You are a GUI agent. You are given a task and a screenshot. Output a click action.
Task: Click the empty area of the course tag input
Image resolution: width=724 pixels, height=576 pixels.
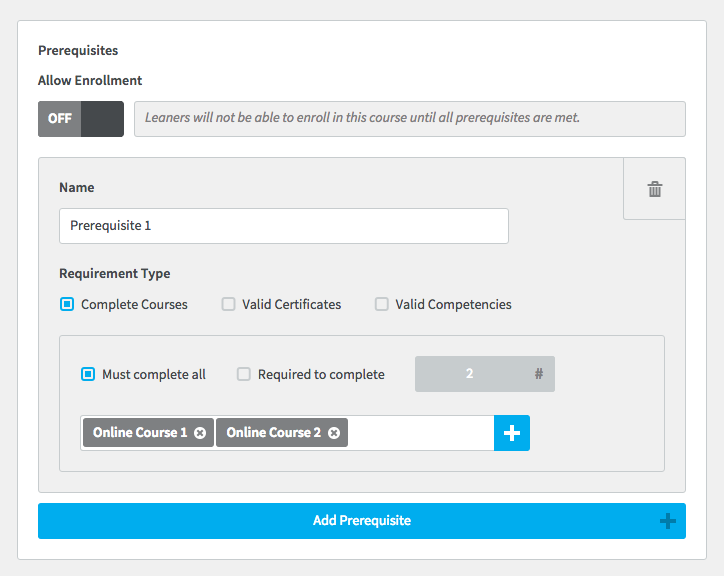point(420,433)
